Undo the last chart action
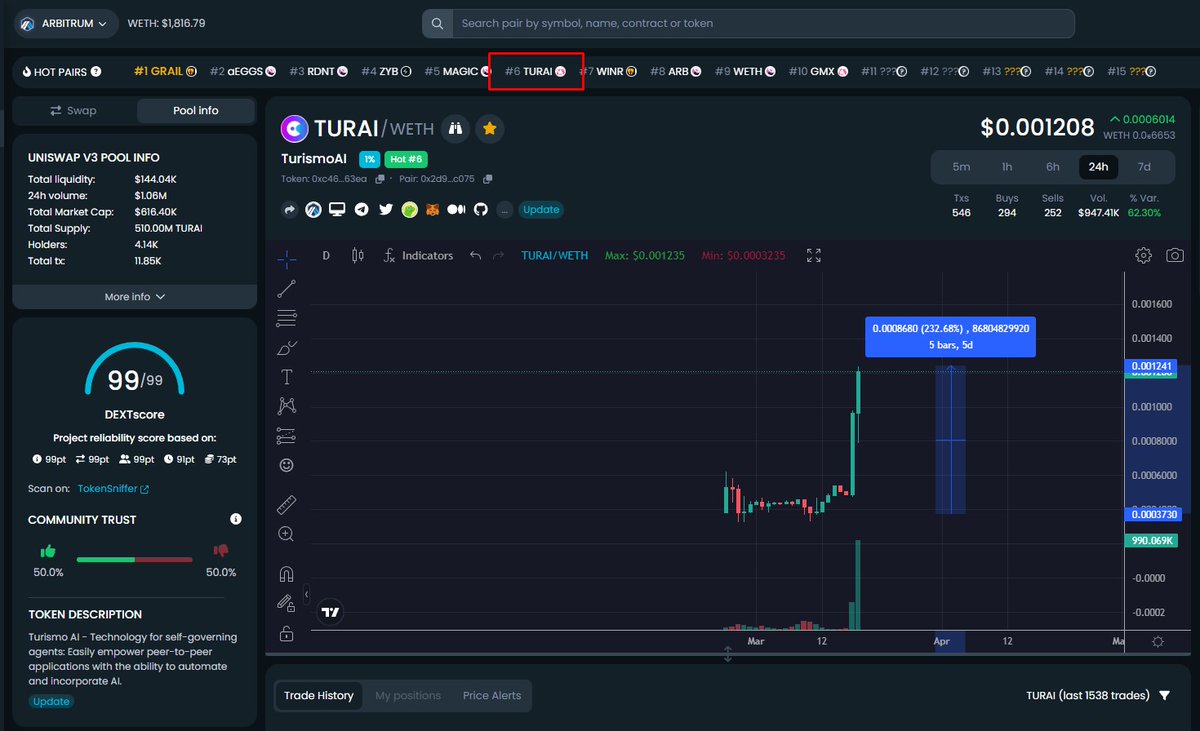The height and width of the screenshot is (731, 1200). 475,256
